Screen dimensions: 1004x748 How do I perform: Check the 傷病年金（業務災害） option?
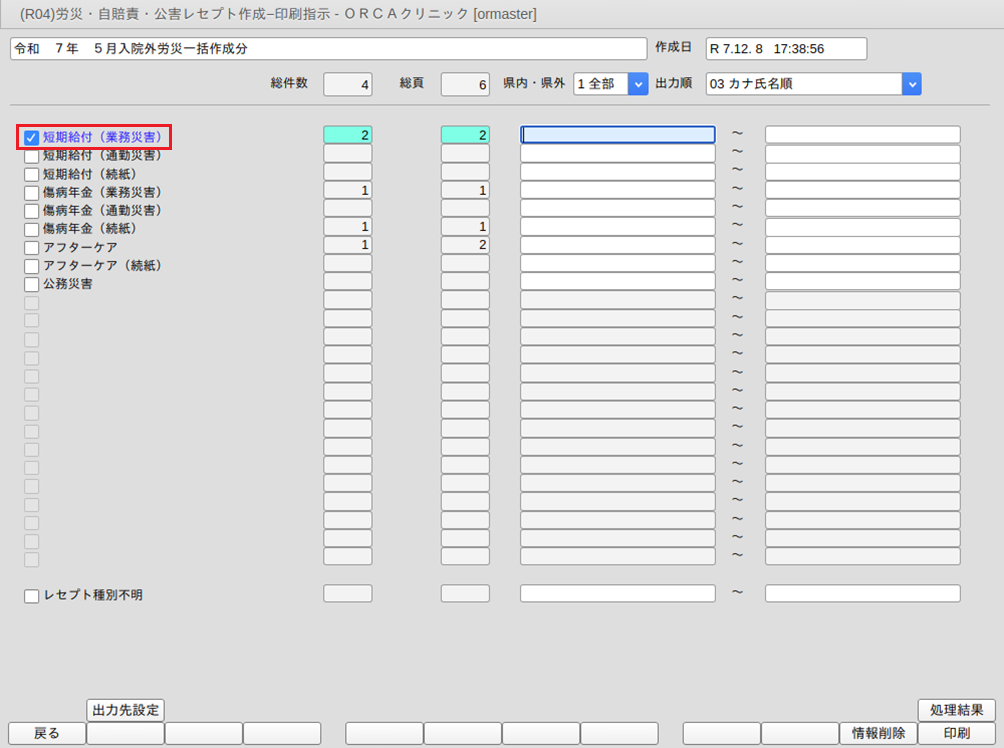[32, 192]
